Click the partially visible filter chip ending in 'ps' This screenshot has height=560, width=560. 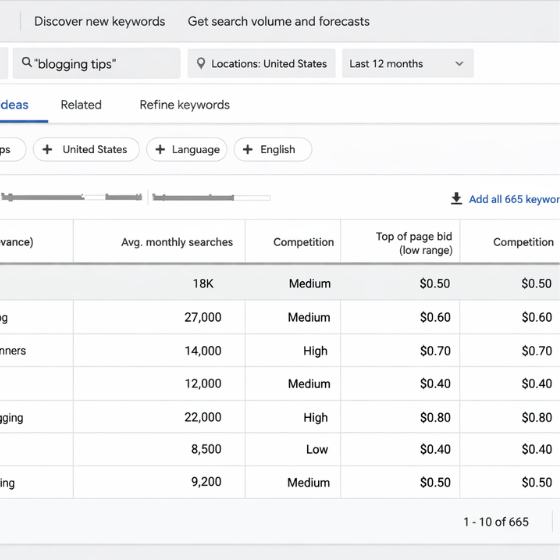coord(12,149)
